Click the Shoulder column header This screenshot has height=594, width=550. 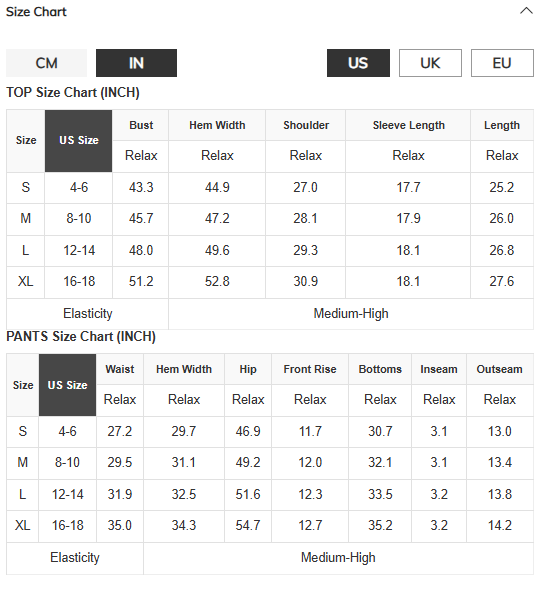pyautogui.click(x=306, y=125)
